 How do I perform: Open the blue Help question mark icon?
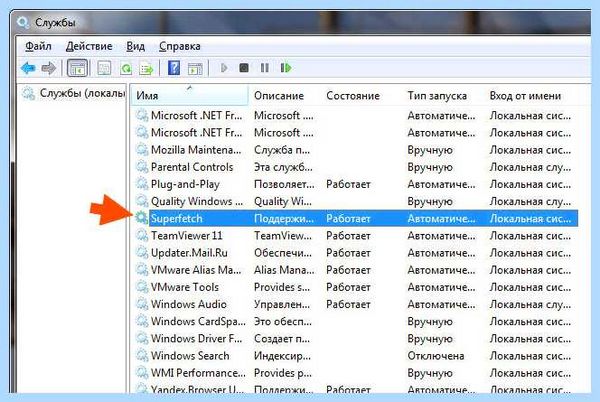174,68
